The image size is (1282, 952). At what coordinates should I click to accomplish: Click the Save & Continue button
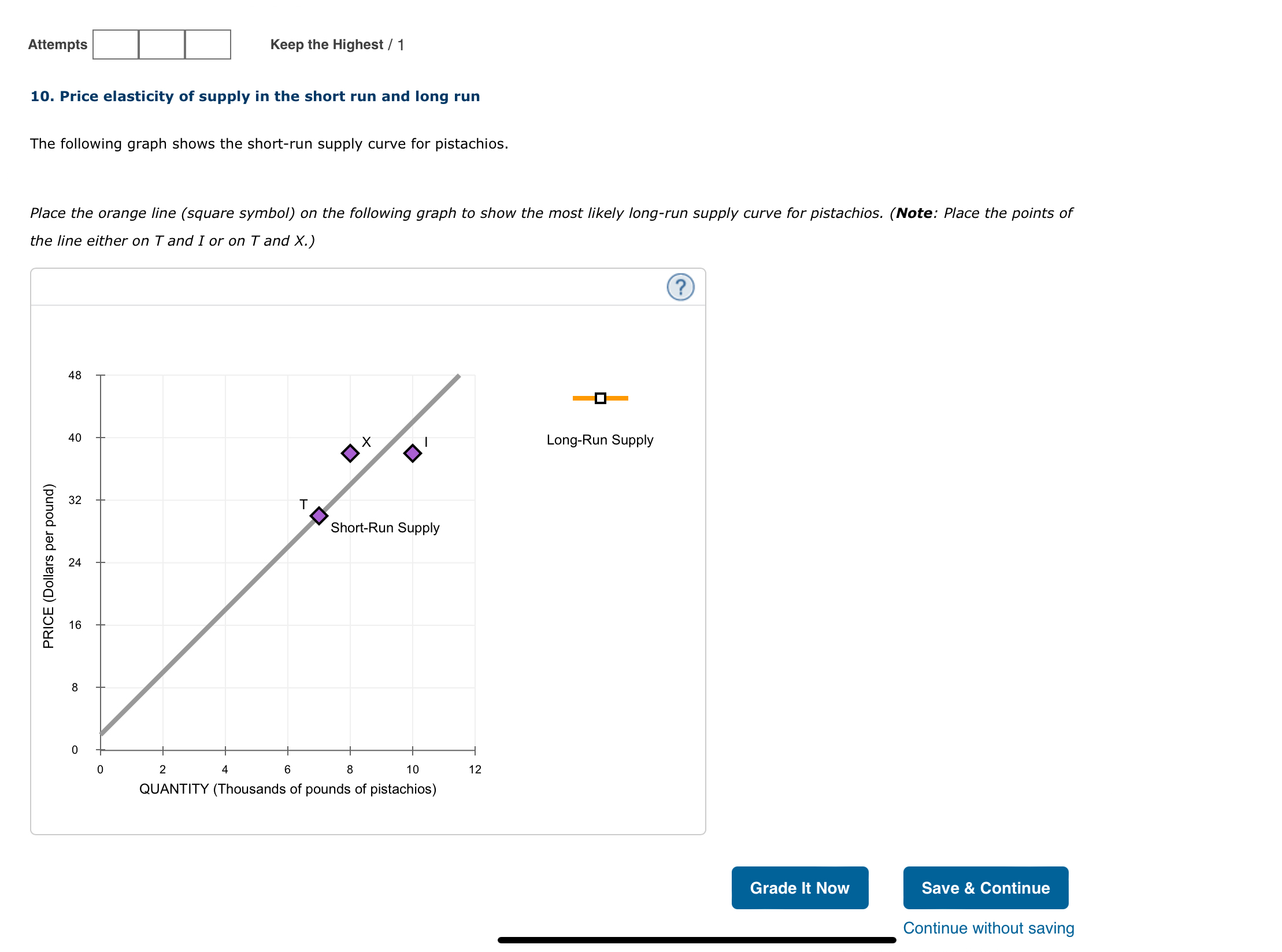pyautogui.click(x=985, y=888)
